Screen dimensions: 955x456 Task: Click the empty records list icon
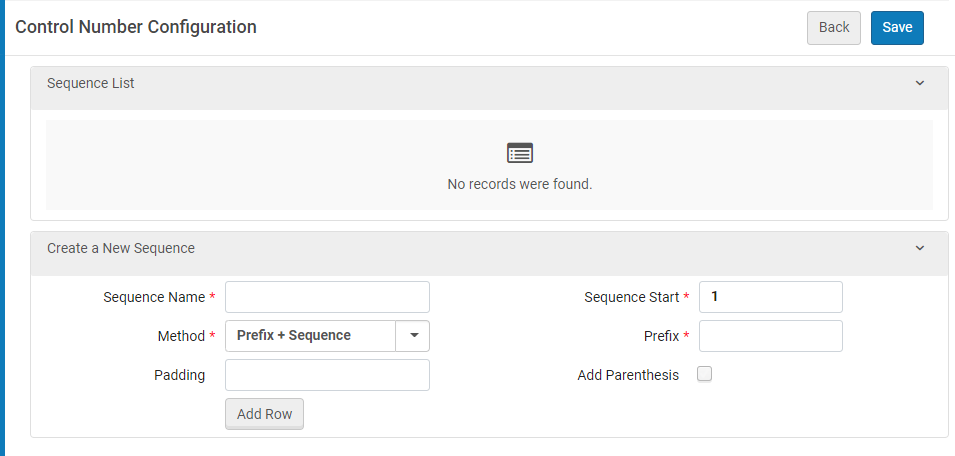coord(520,153)
